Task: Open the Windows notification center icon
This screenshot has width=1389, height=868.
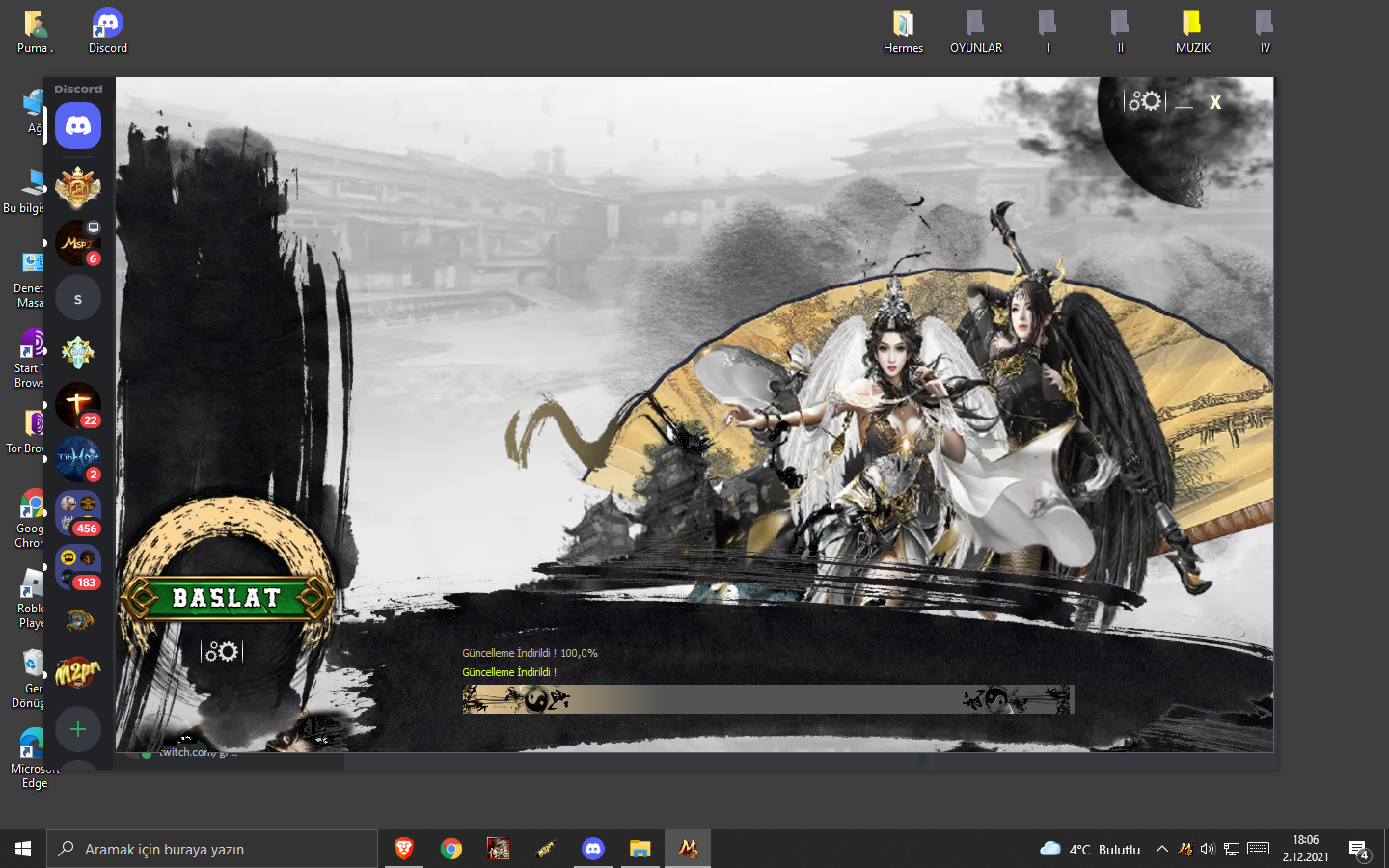Action: (x=1359, y=850)
